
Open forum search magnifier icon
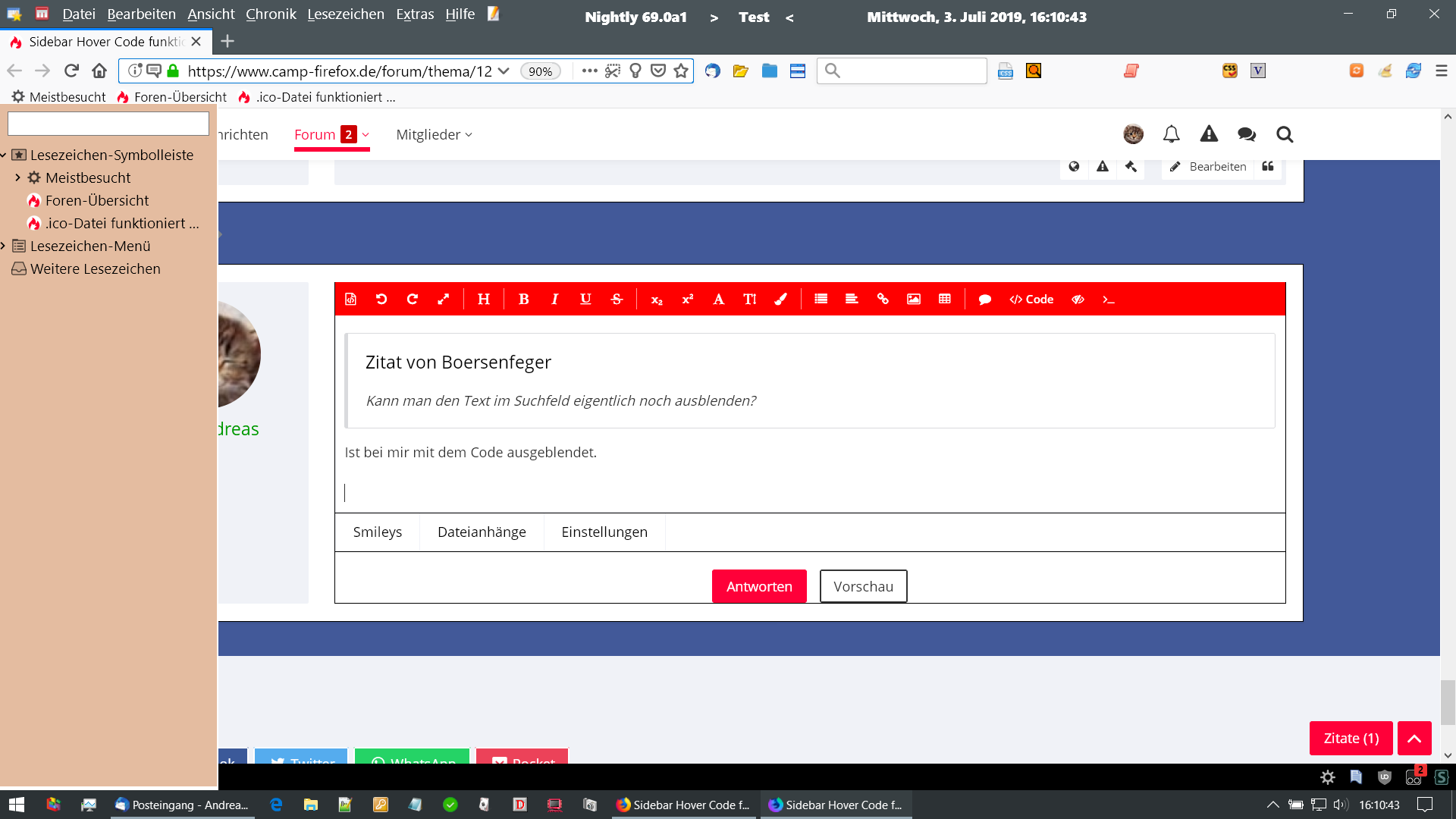coord(1284,134)
